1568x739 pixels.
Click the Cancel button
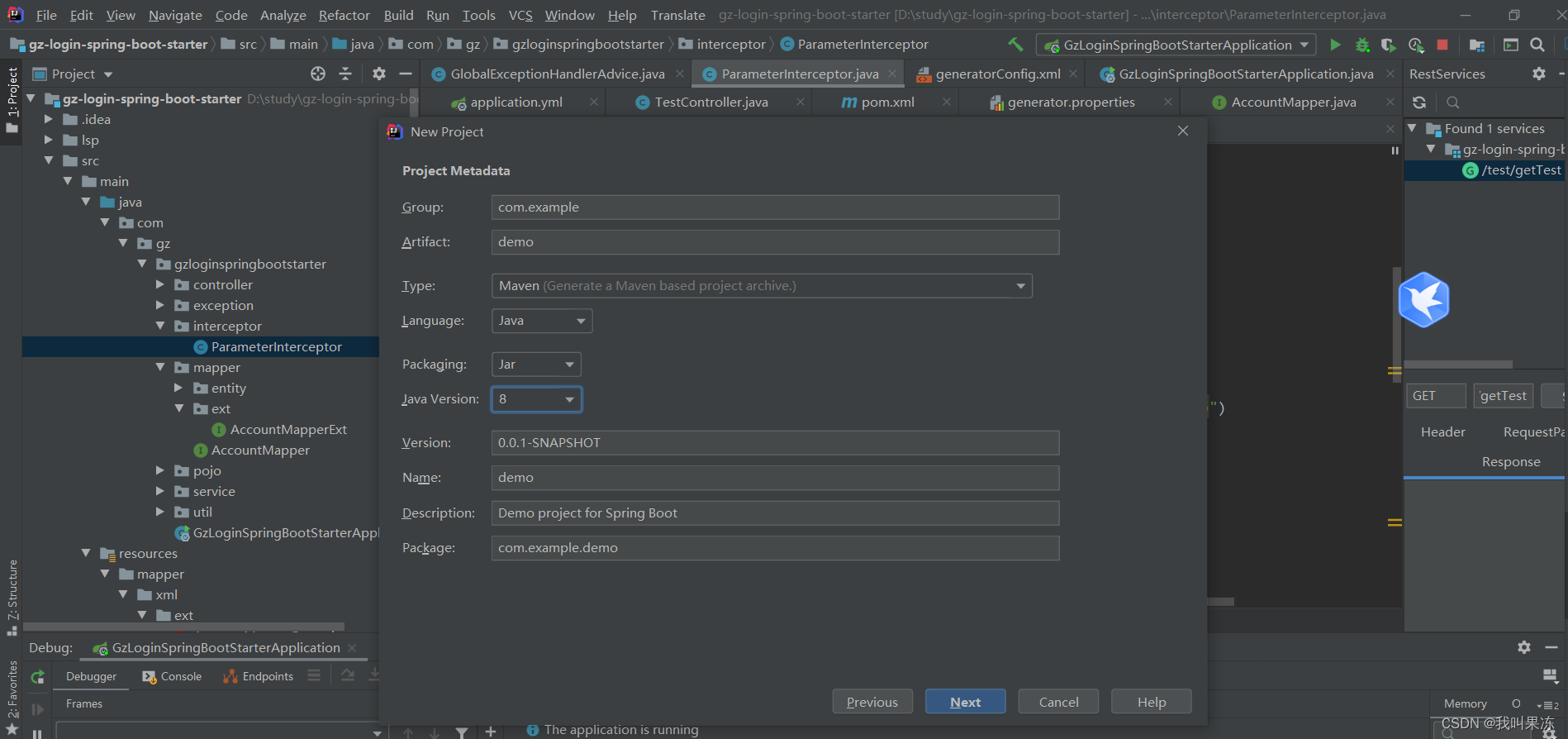point(1058,702)
